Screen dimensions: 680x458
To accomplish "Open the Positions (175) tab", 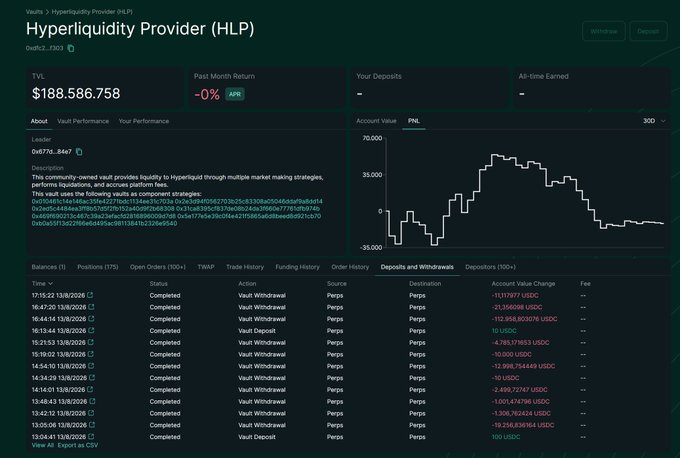I will tap(98, 267).
